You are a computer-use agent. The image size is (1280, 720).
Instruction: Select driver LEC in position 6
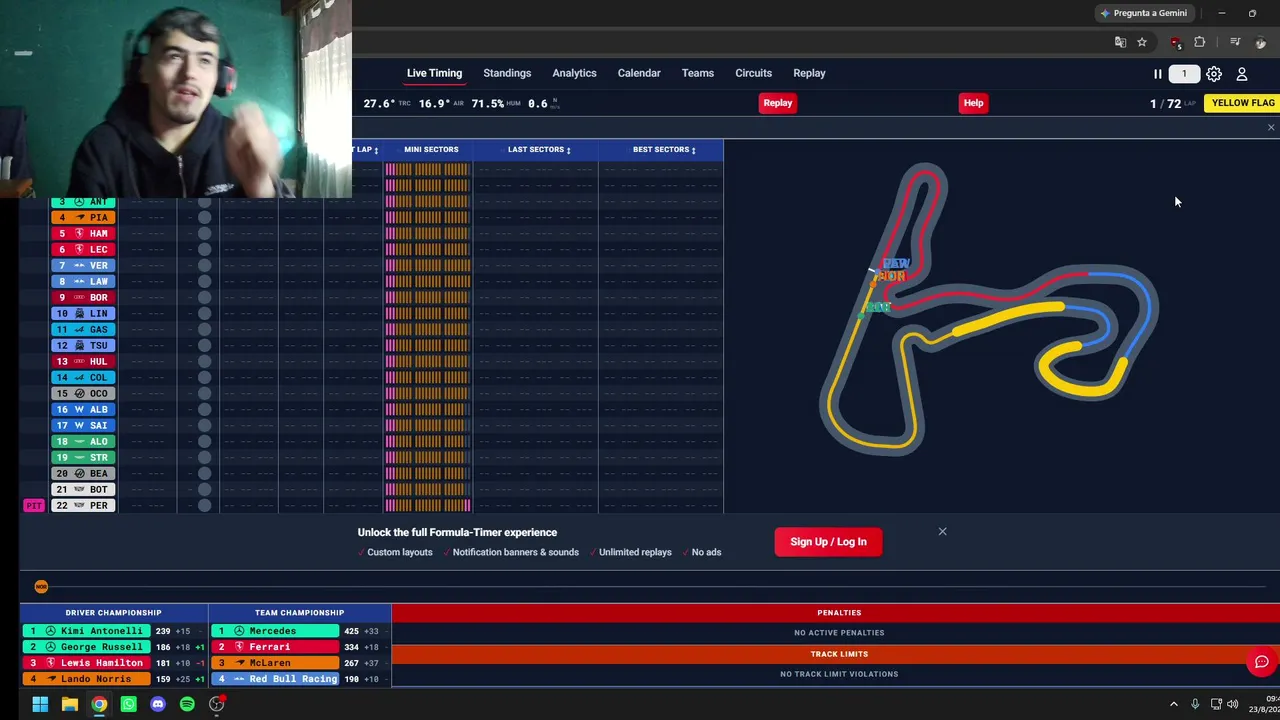pyautogui.click(x=82, y=250)
